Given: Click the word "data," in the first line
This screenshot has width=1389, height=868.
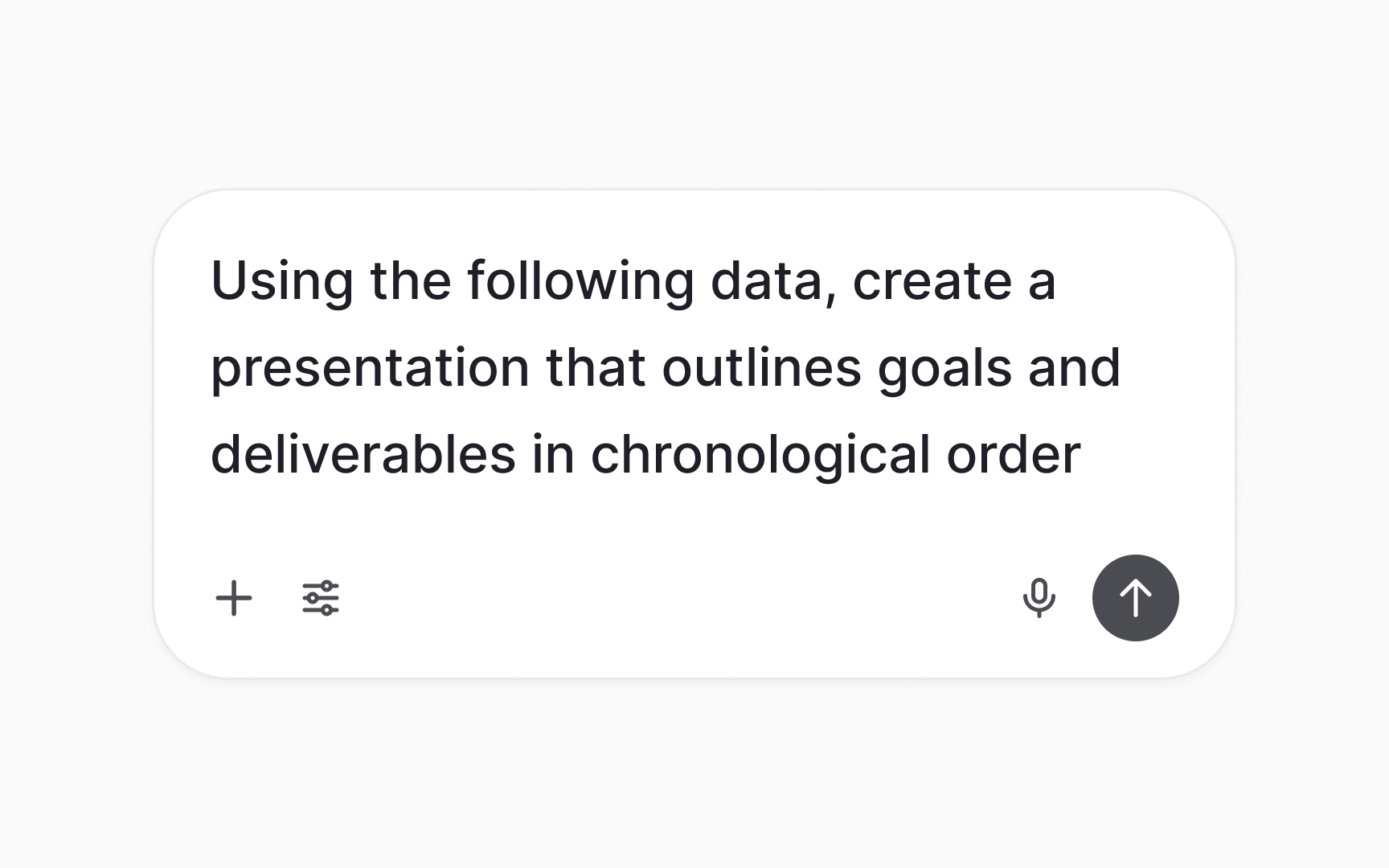Looking at the screenshot, I should coord(774,281).
